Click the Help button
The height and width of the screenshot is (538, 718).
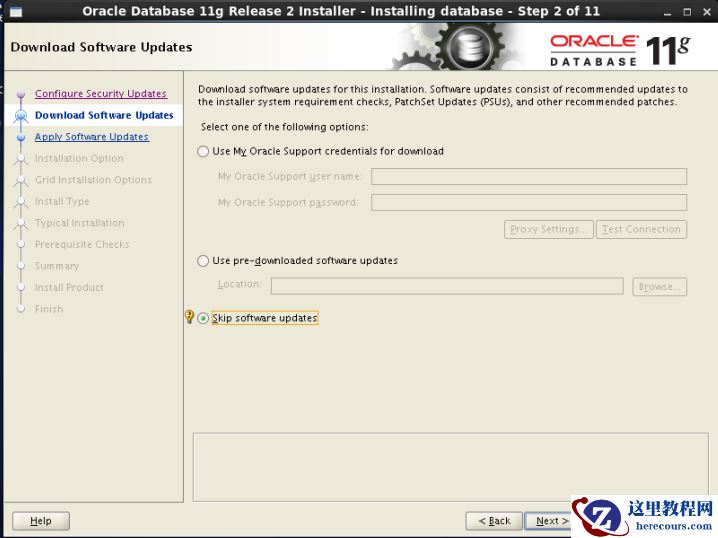(41, 521)
